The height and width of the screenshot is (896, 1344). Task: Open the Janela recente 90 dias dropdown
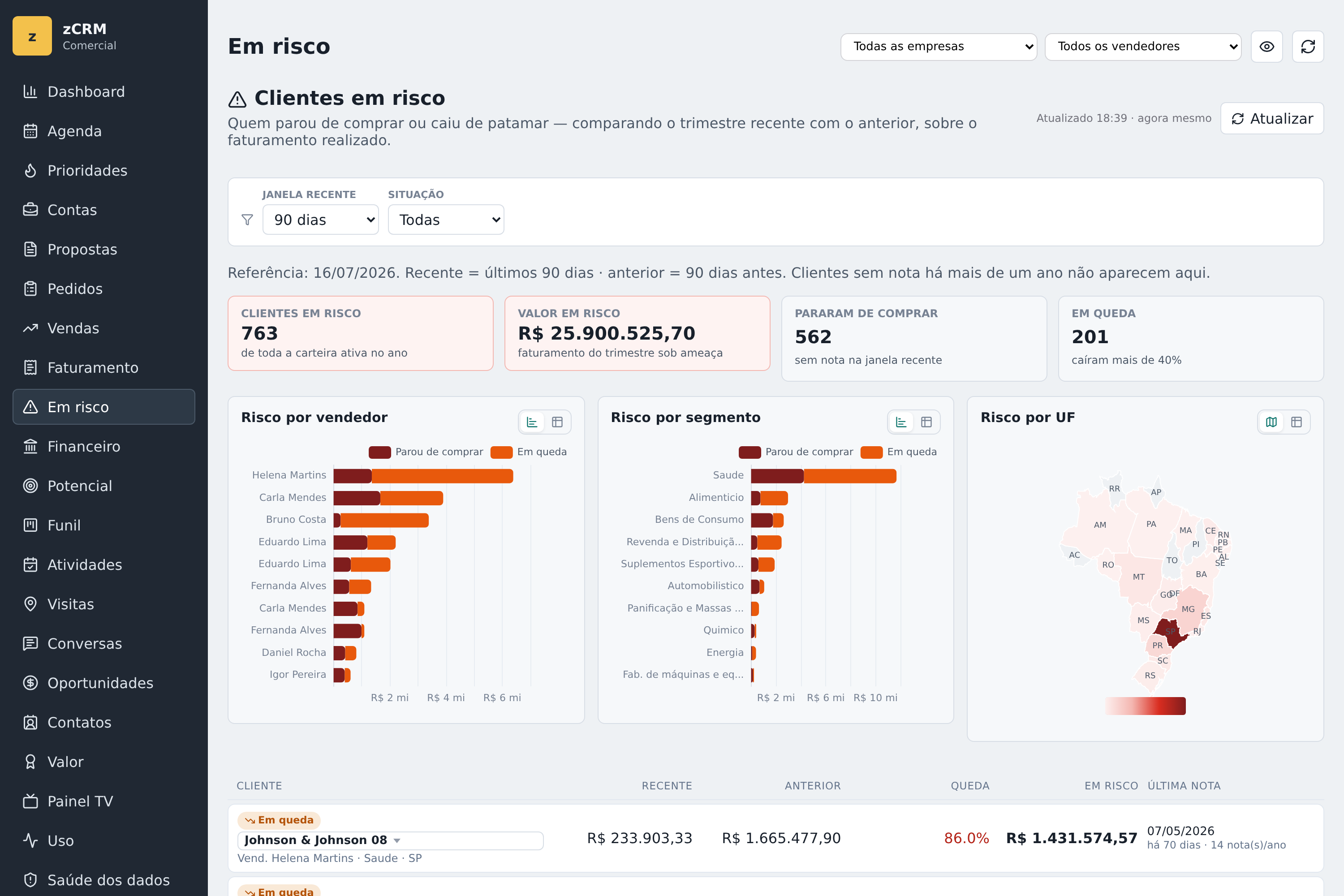pos(321,220)
